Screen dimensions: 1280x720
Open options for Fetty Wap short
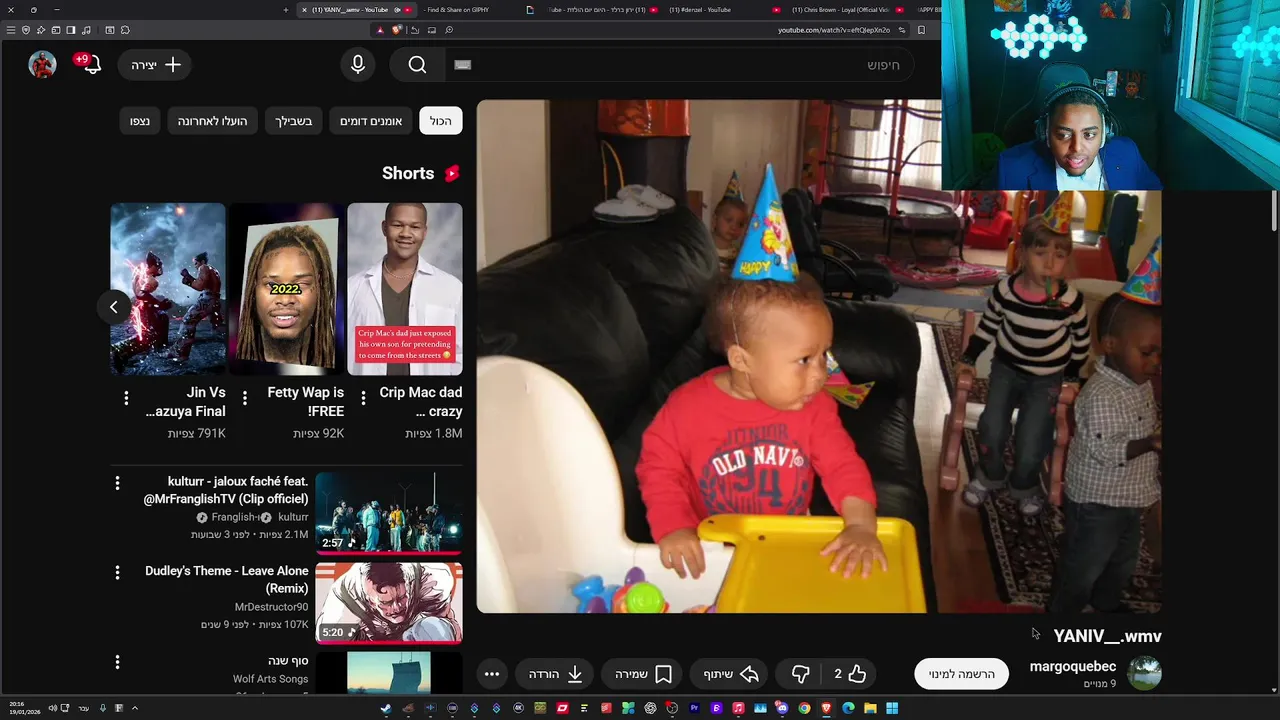(x=245, y=398)
